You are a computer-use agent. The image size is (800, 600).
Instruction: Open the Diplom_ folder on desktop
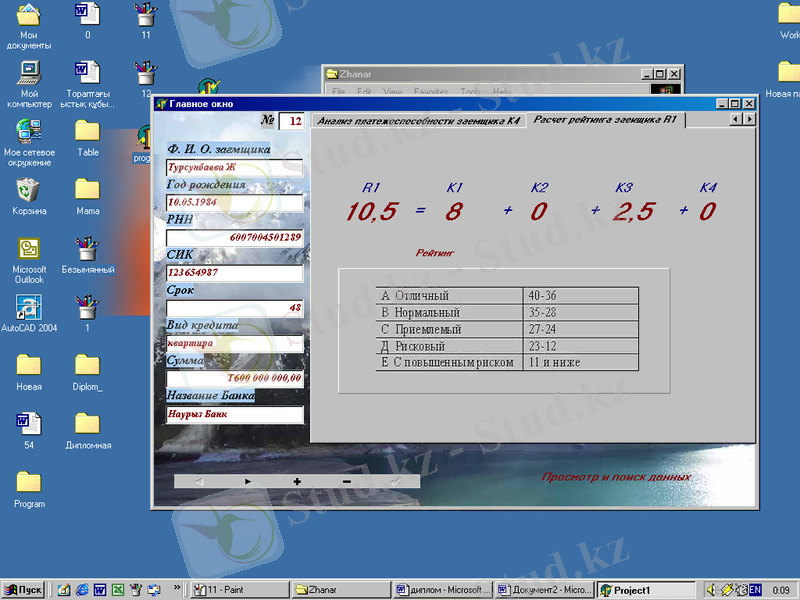pyautogui.click(x=87, y=365)
